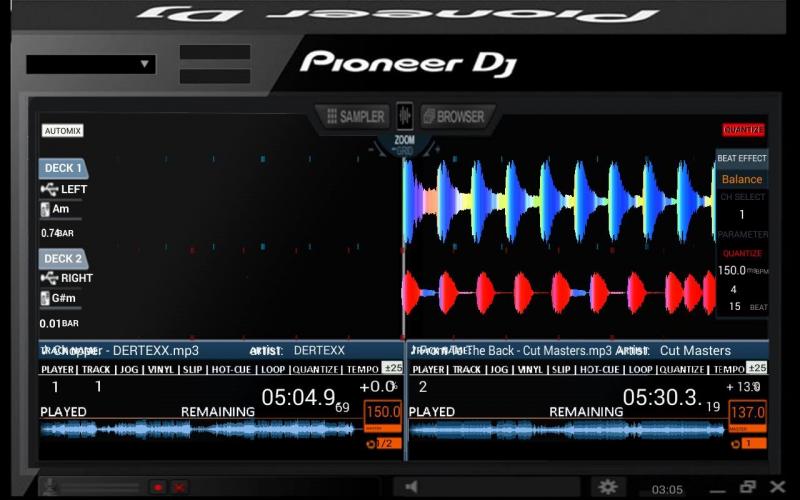Click the lower dark field beside the dropdown
This screenshot has width=800, height=500.
[215, 76]
